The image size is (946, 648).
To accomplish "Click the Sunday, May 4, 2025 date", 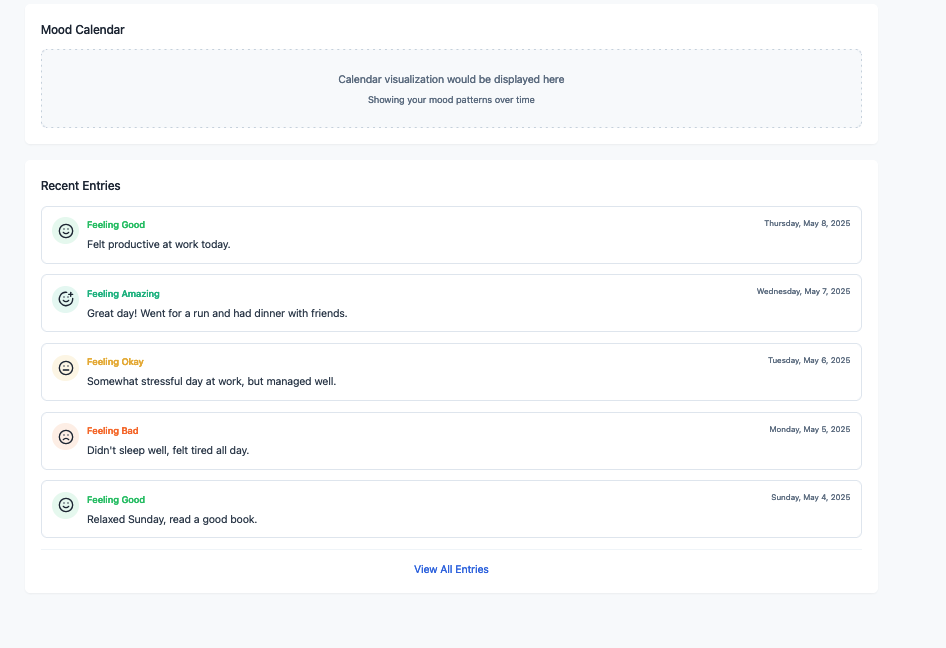I will pos(810,497).
